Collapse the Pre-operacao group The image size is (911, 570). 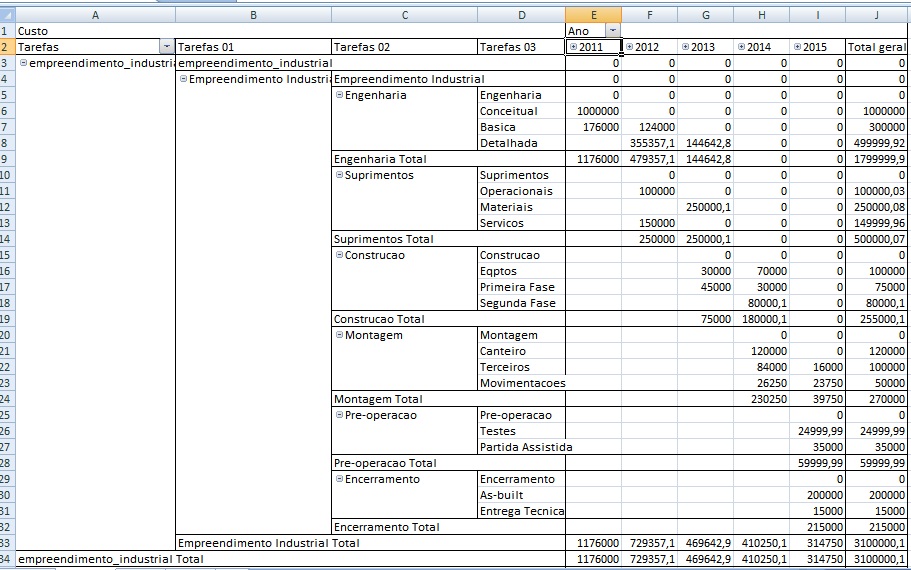coord(339,415)
